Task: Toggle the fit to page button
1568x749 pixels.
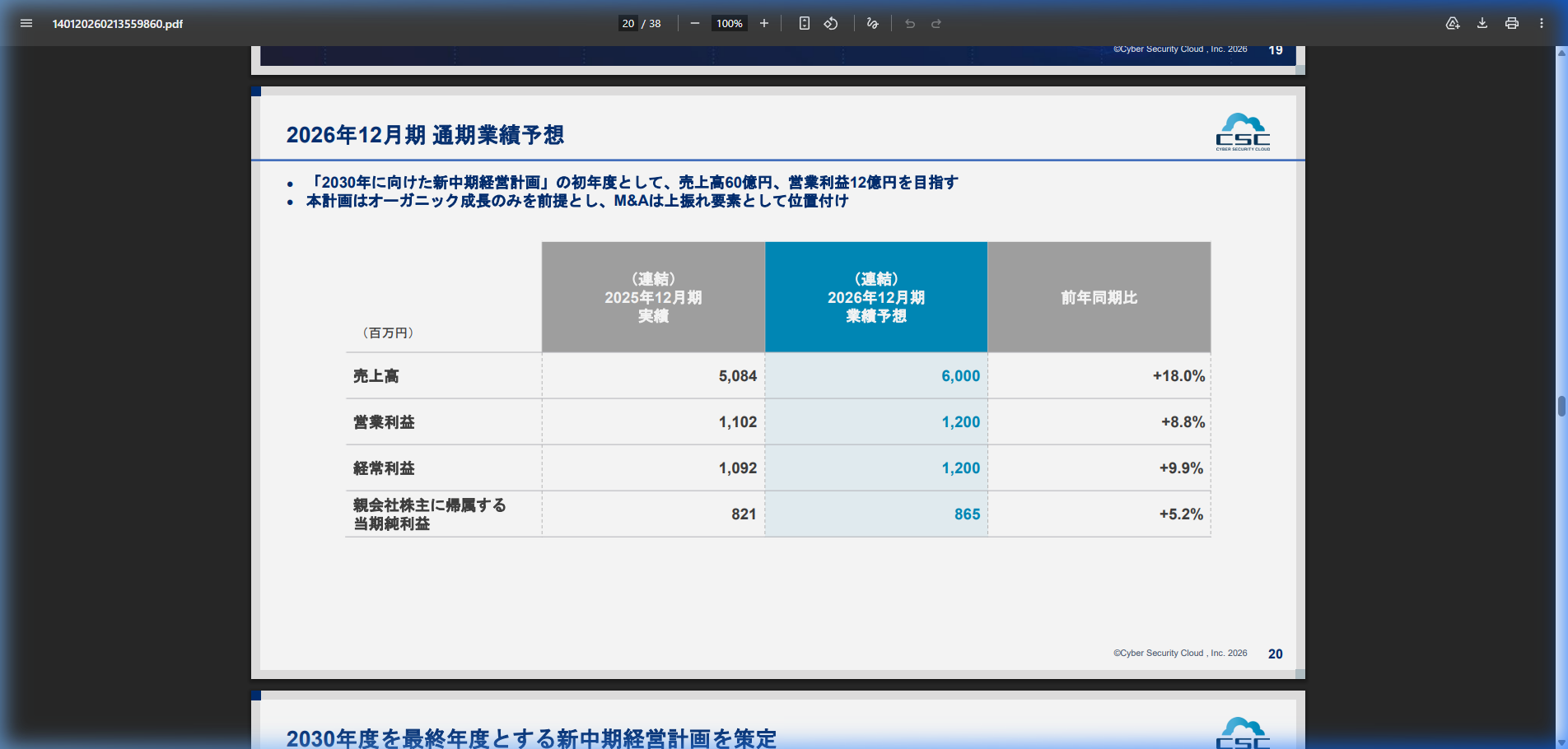Action: tap(805, 23)
